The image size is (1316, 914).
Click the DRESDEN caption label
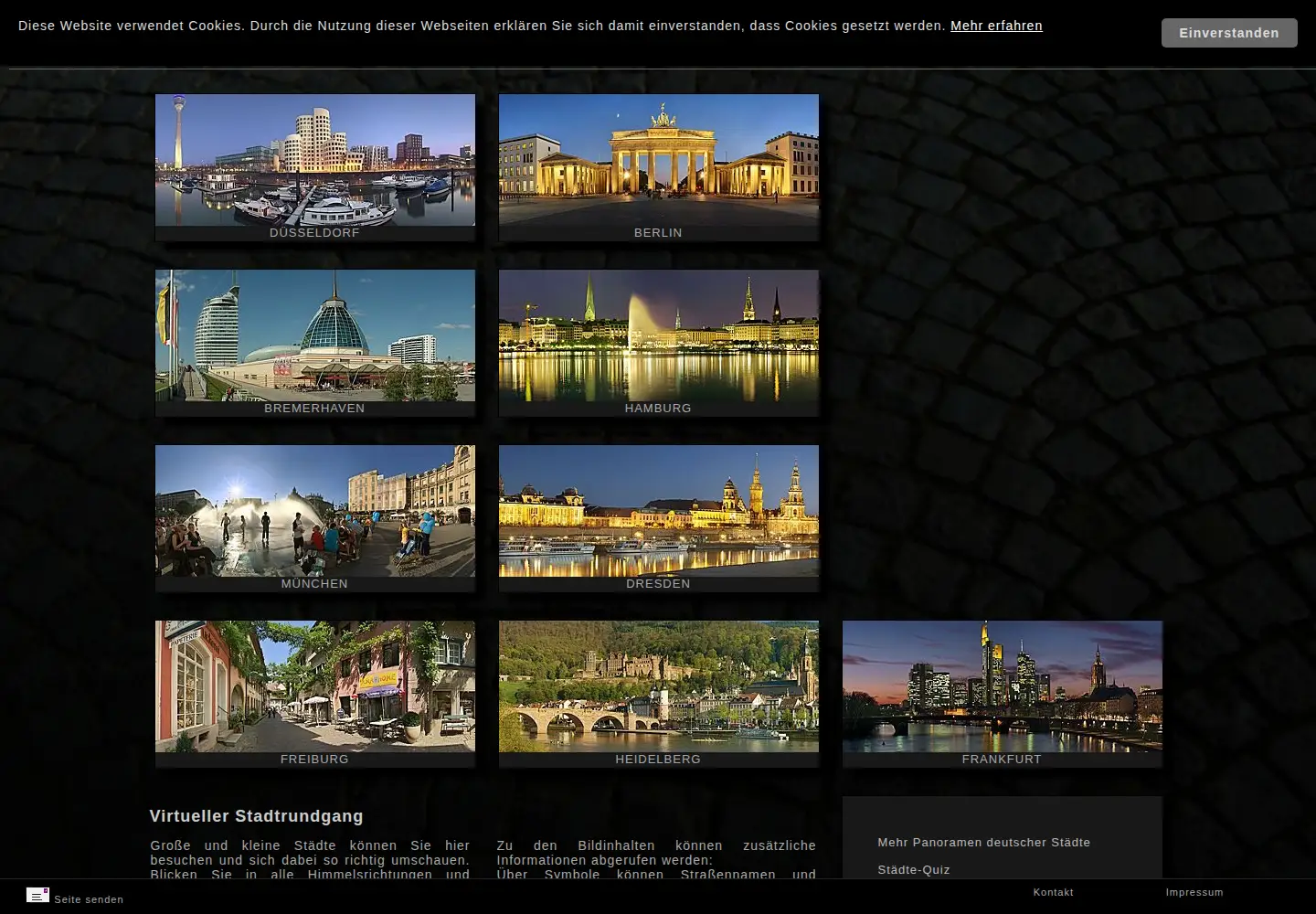click(x=658, y=584)
